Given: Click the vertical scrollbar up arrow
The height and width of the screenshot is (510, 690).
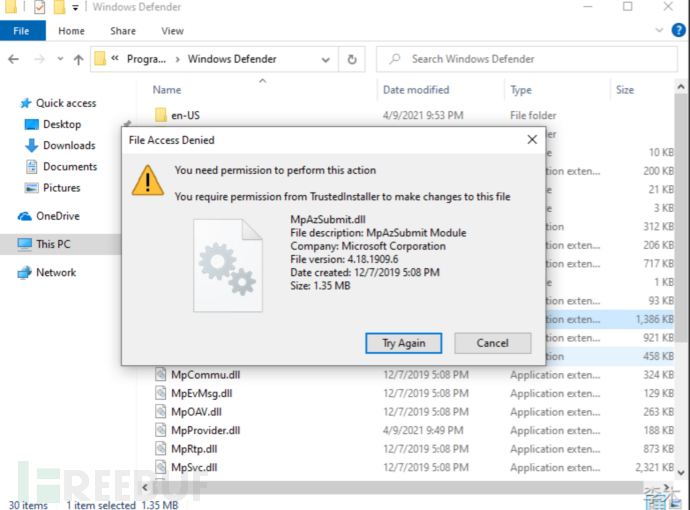Looking at the screenshot, I should tap(681, 87).
